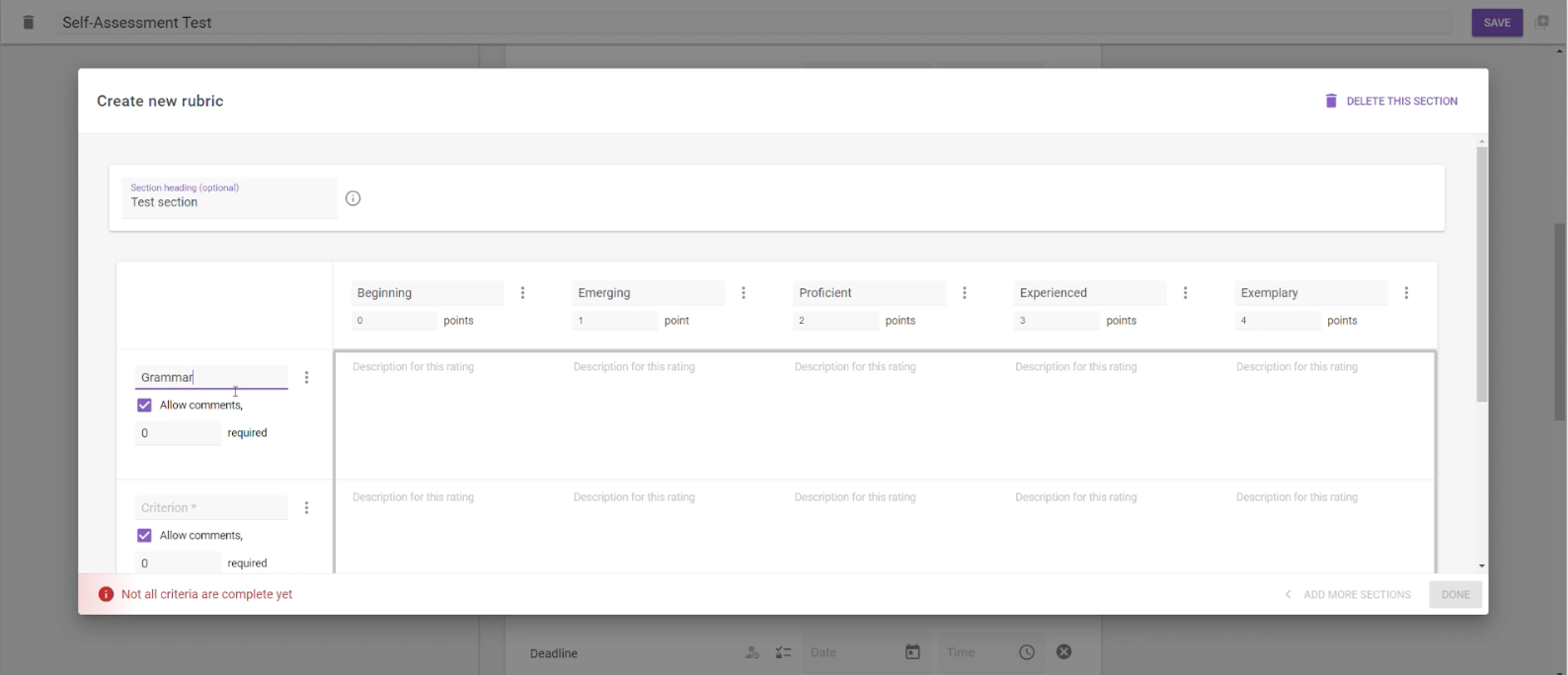Click the checklist icon beside Deadline
Image resolution: width=1568 pixels, height=675 pixels.
click(x=783, y=652)
